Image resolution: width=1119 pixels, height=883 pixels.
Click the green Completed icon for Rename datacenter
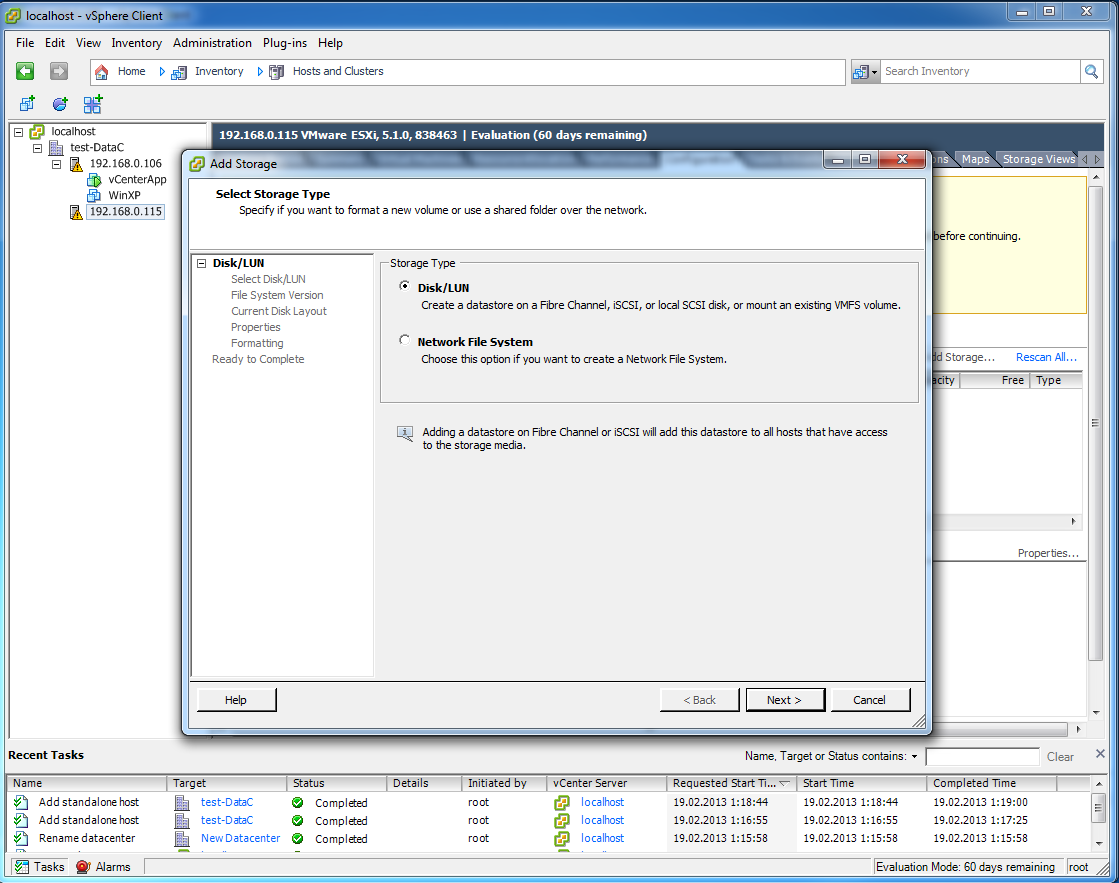click(298, 839)
